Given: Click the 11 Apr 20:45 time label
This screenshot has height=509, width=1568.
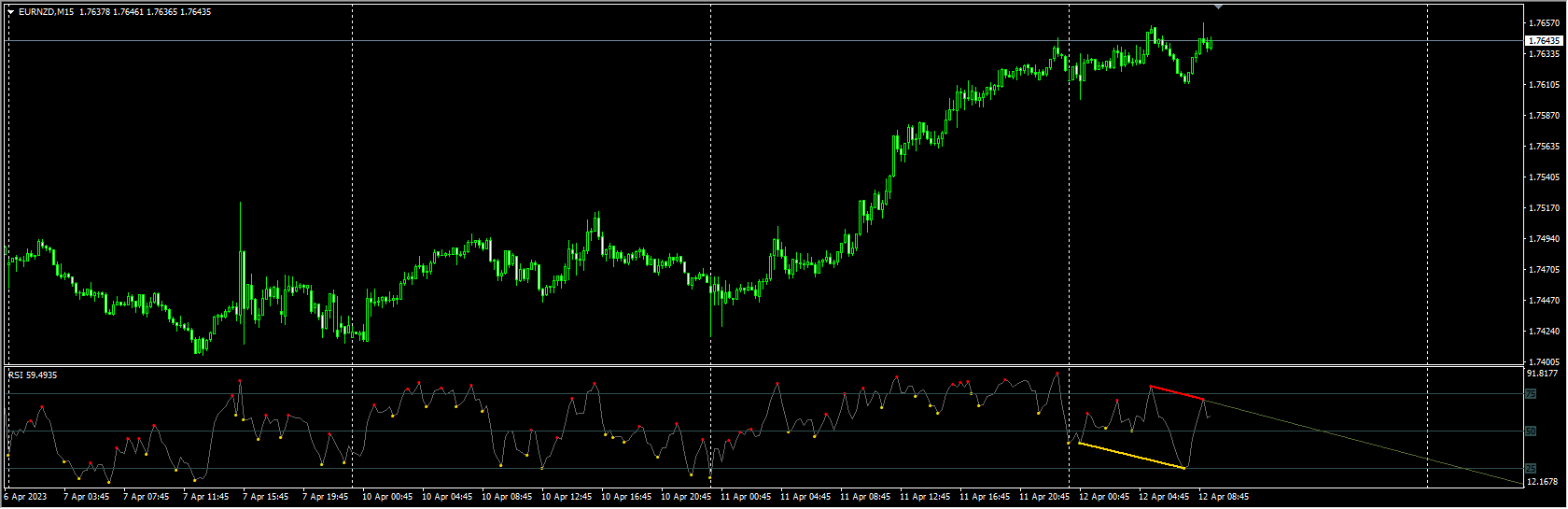Looking at the screenshot, I should [x=1043, y=497].
